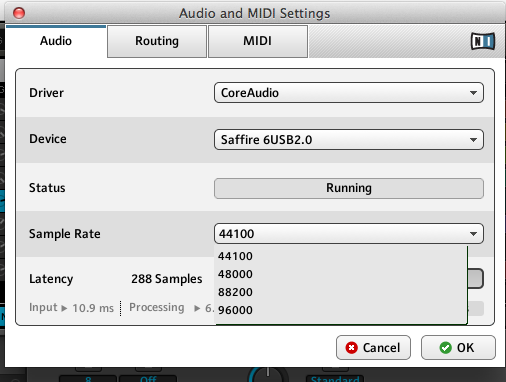Collapse the Sample Rate dropdown arrow
The image size is (506, 382).
coord(473,234)
